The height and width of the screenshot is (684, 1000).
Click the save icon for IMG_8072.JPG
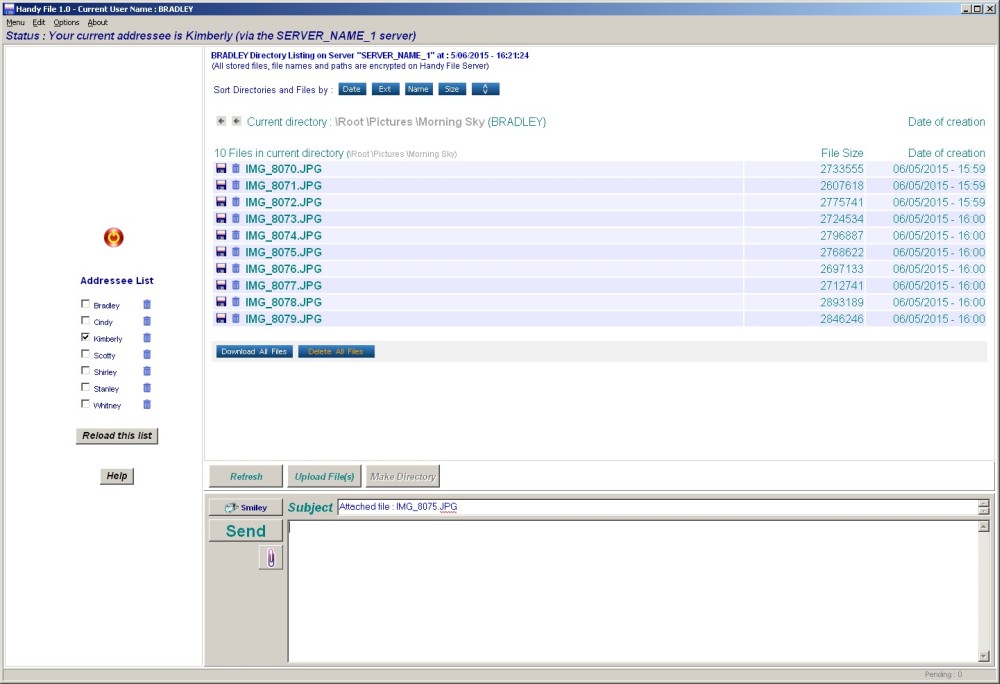[221, 201]
